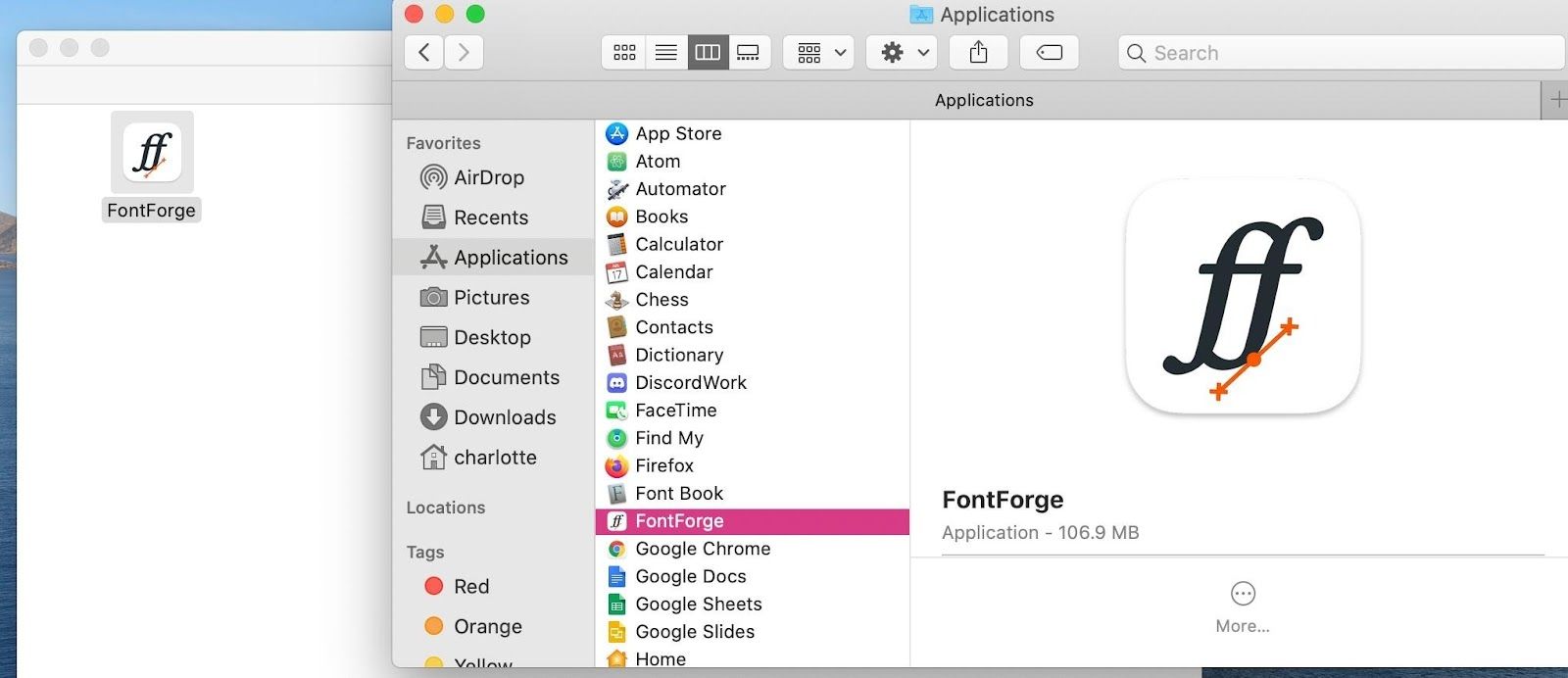Click the 'Application - 106.9 MB' text
This screenshot has height=678, width=1568.
[x=1040, y=532]
